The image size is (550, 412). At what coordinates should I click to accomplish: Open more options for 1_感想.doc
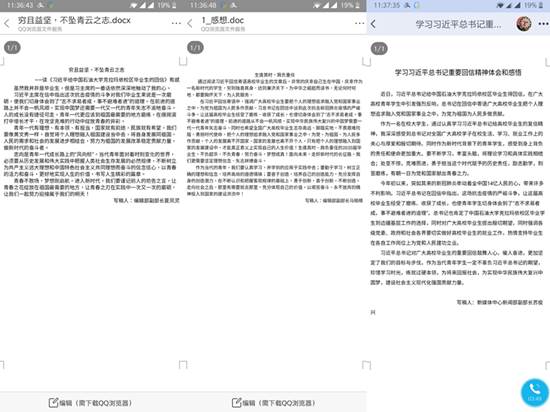pos(360,23)
